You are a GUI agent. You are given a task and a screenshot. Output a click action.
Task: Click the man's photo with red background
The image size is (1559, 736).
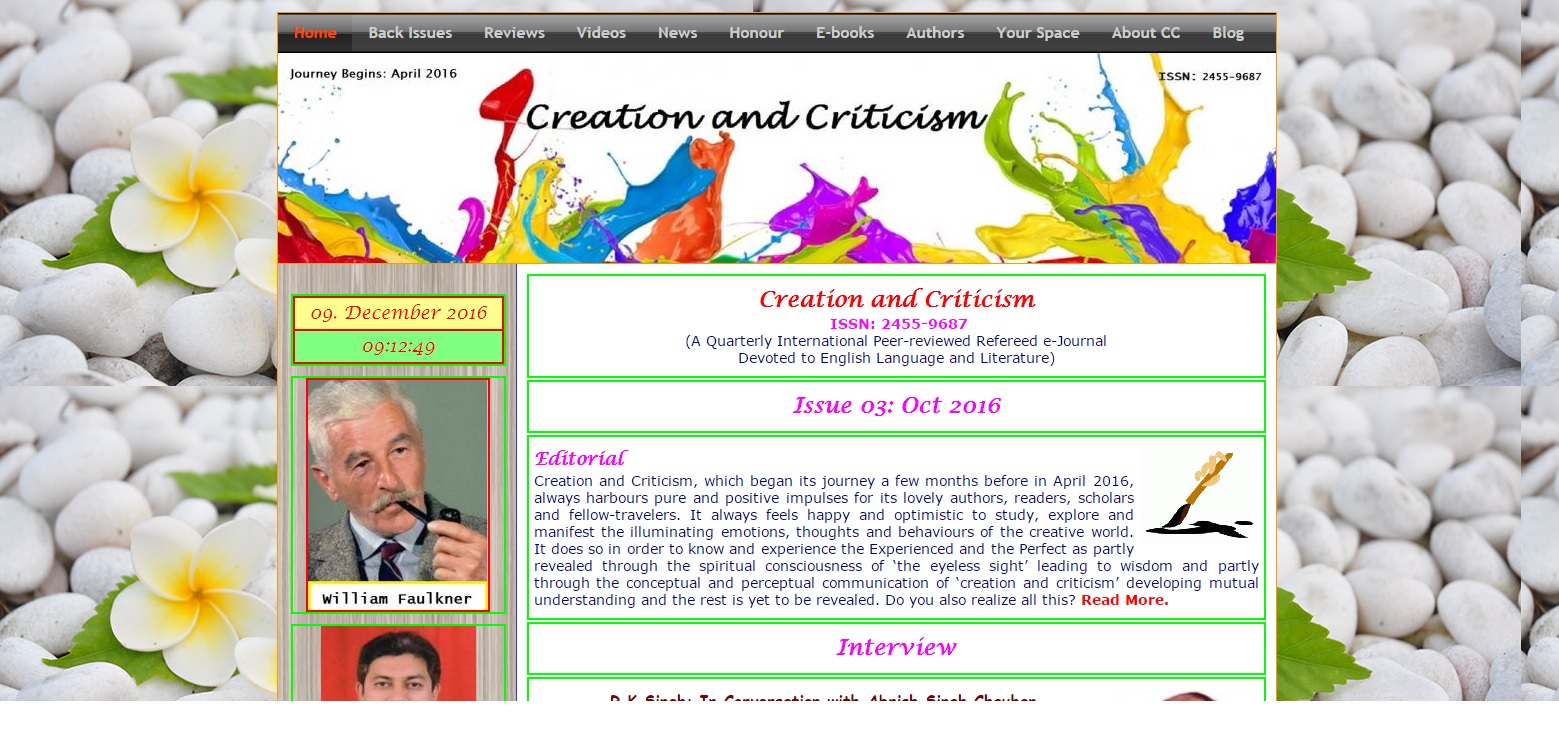click(x=398, y=663)
